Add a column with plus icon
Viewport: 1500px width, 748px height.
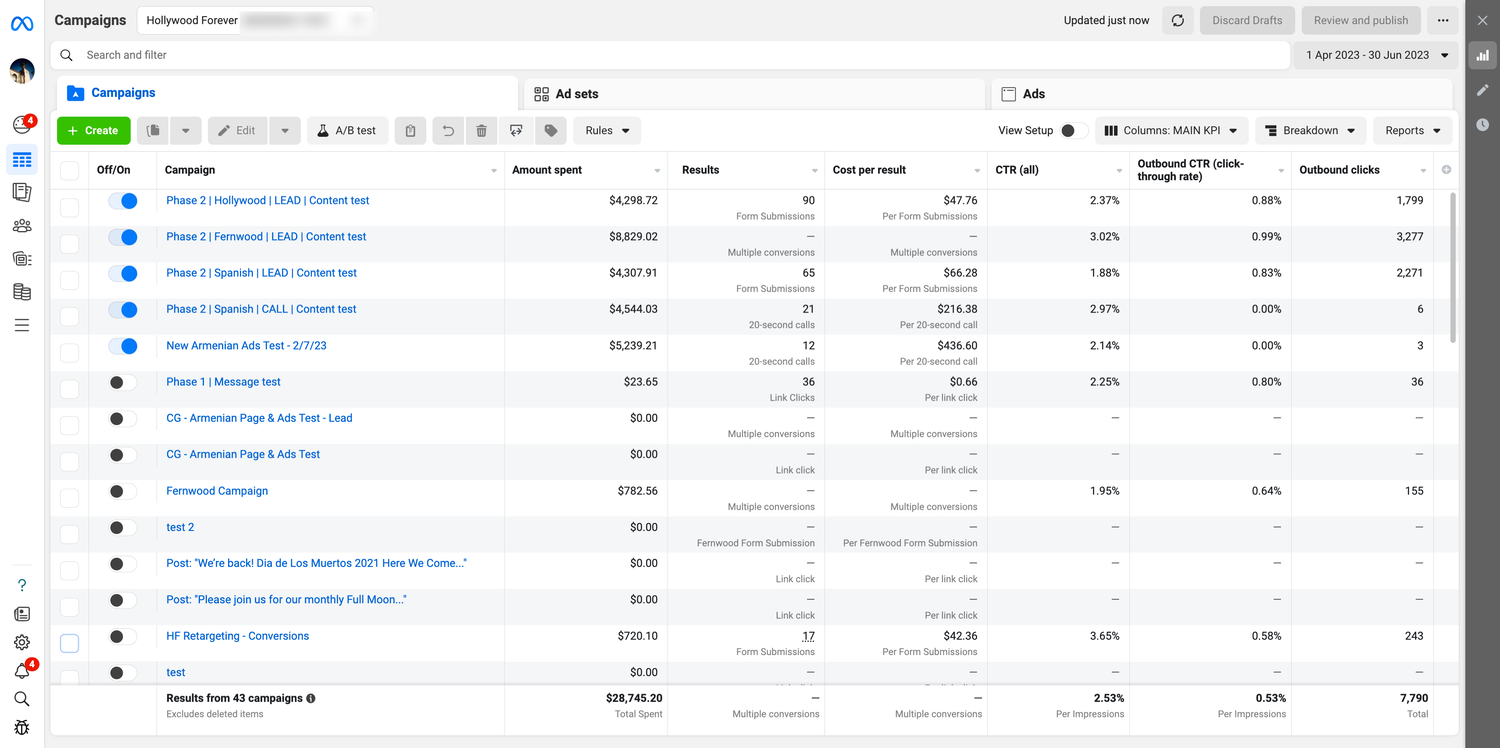(x=1446, y=170)
